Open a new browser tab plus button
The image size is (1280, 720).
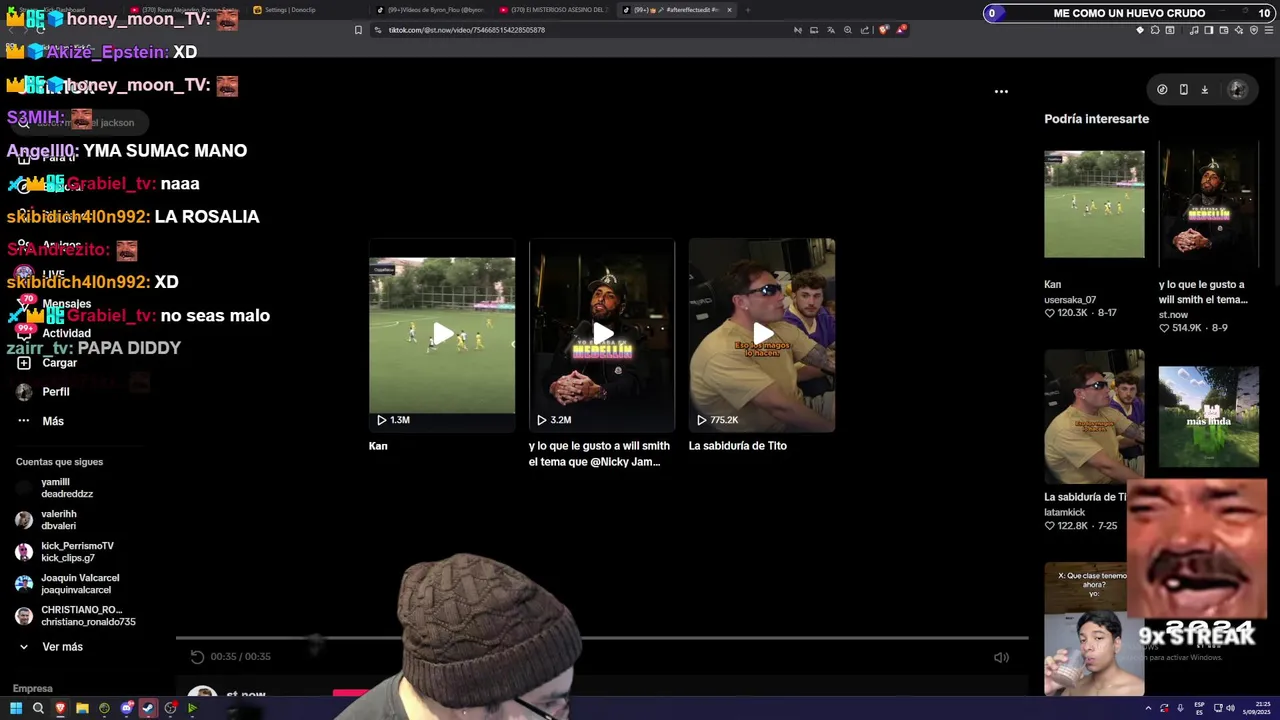(x=747, y=10)
